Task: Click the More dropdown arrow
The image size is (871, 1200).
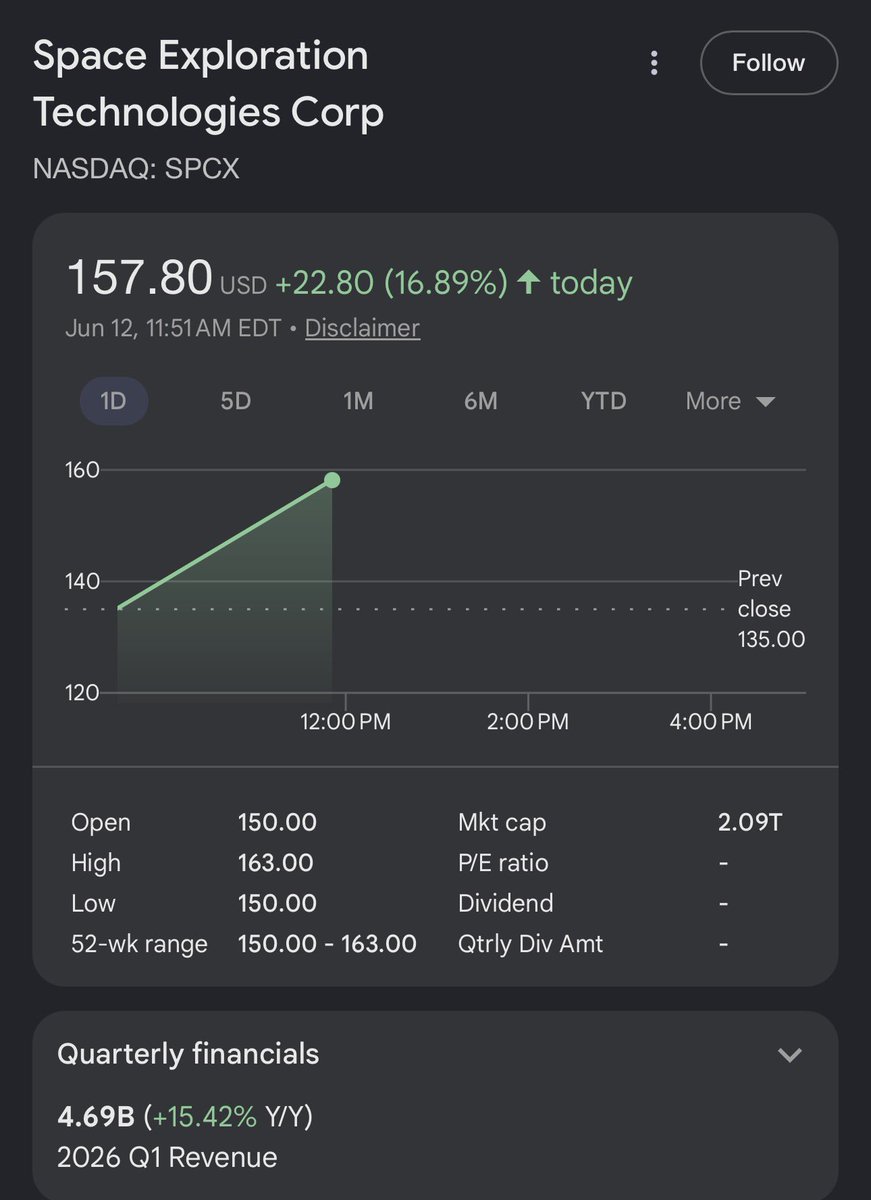Action: pyautogui.click(x=765, y=402)
